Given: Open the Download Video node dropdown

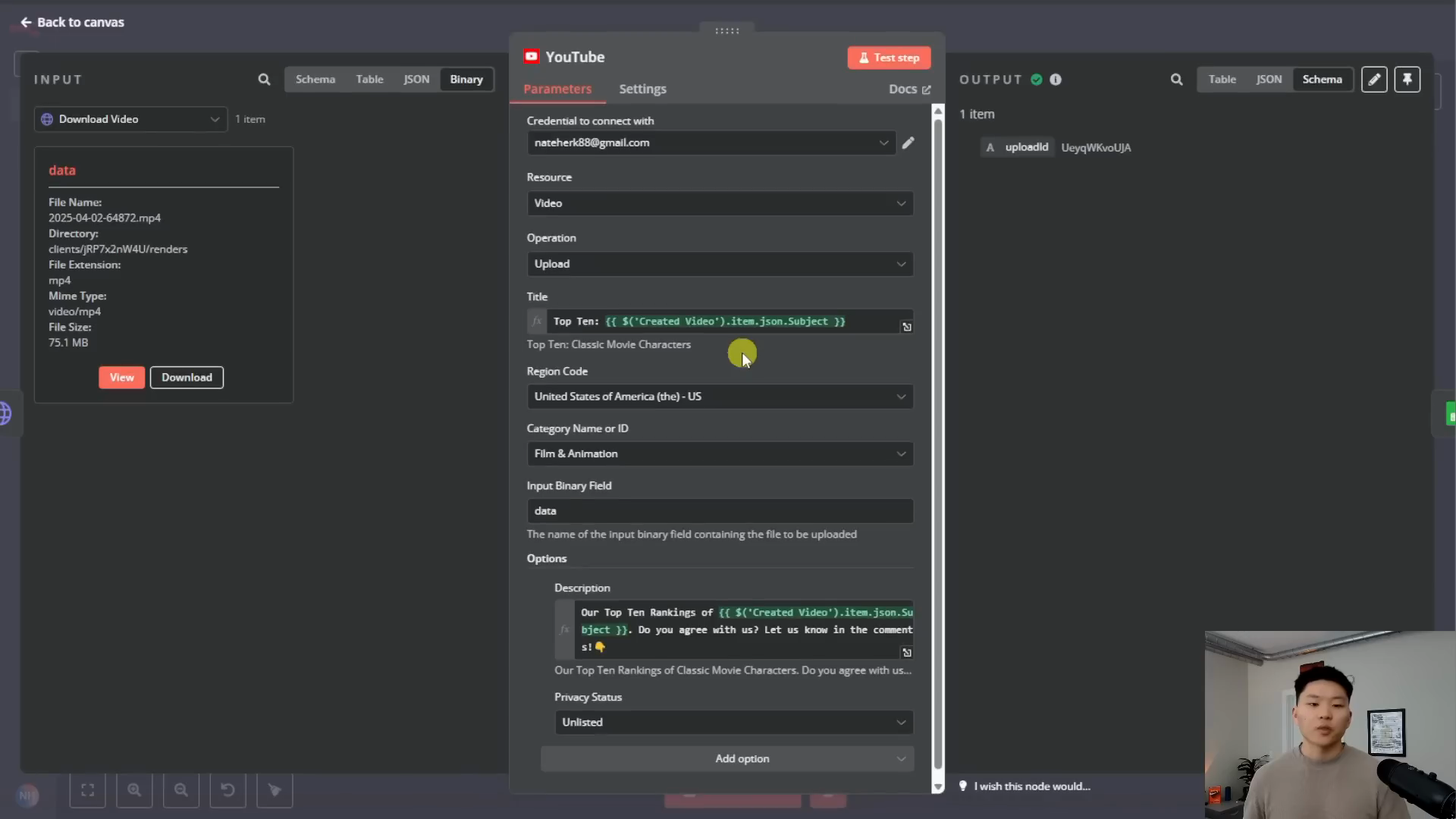Looking at the screenshot, I should click(x=130, y=119).
